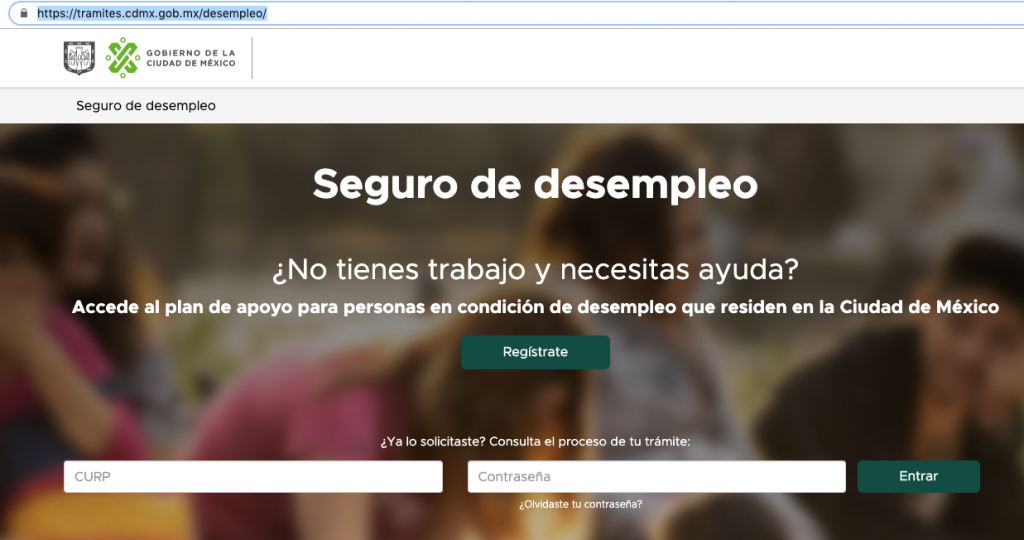Screen dimensions: 1024x540
Task: Click the green CDMX government logo
Action: click(x=123, y=58)
